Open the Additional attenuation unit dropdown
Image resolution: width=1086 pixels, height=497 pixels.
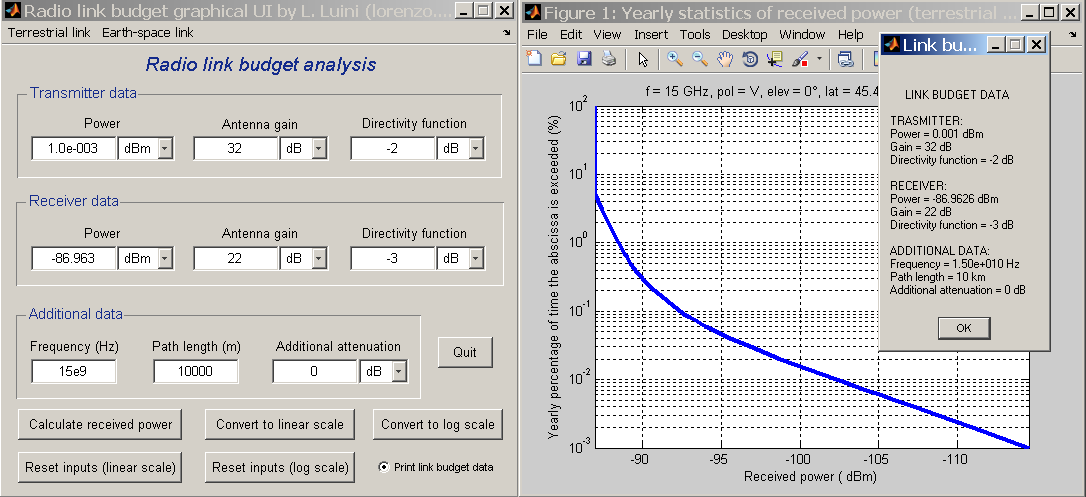point(399,372)
